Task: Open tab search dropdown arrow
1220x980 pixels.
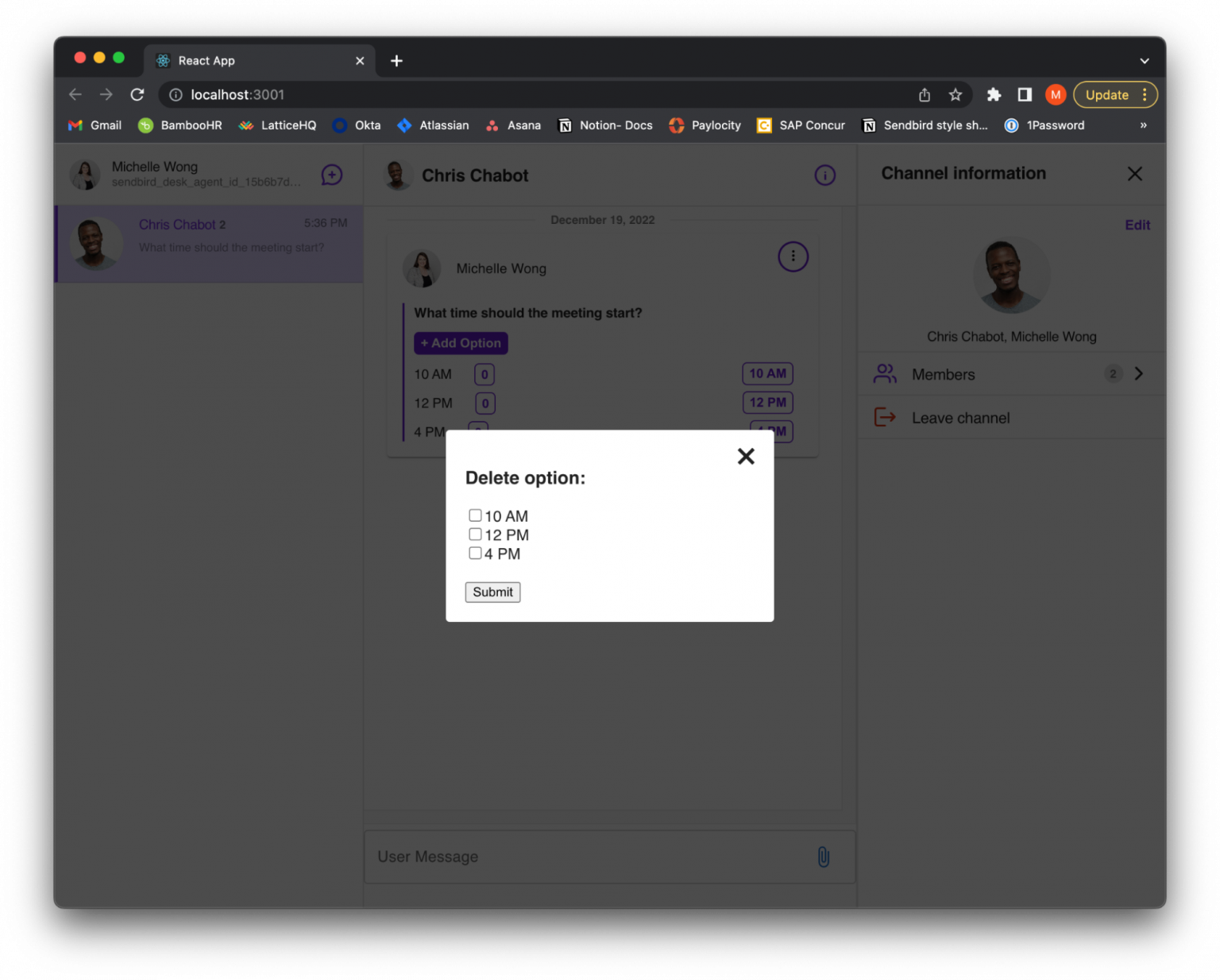Action: (x=1145, y=61)
